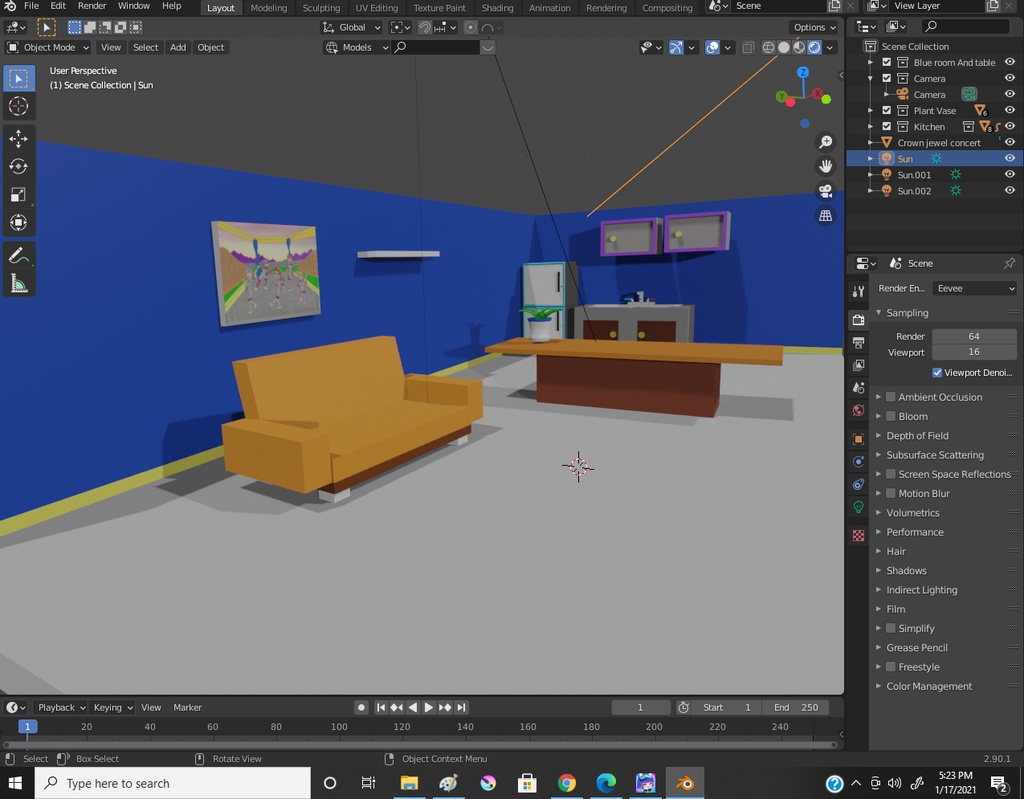Open the Object properties tab (orange square)
1024x799 pixels.
pos(858,439)
